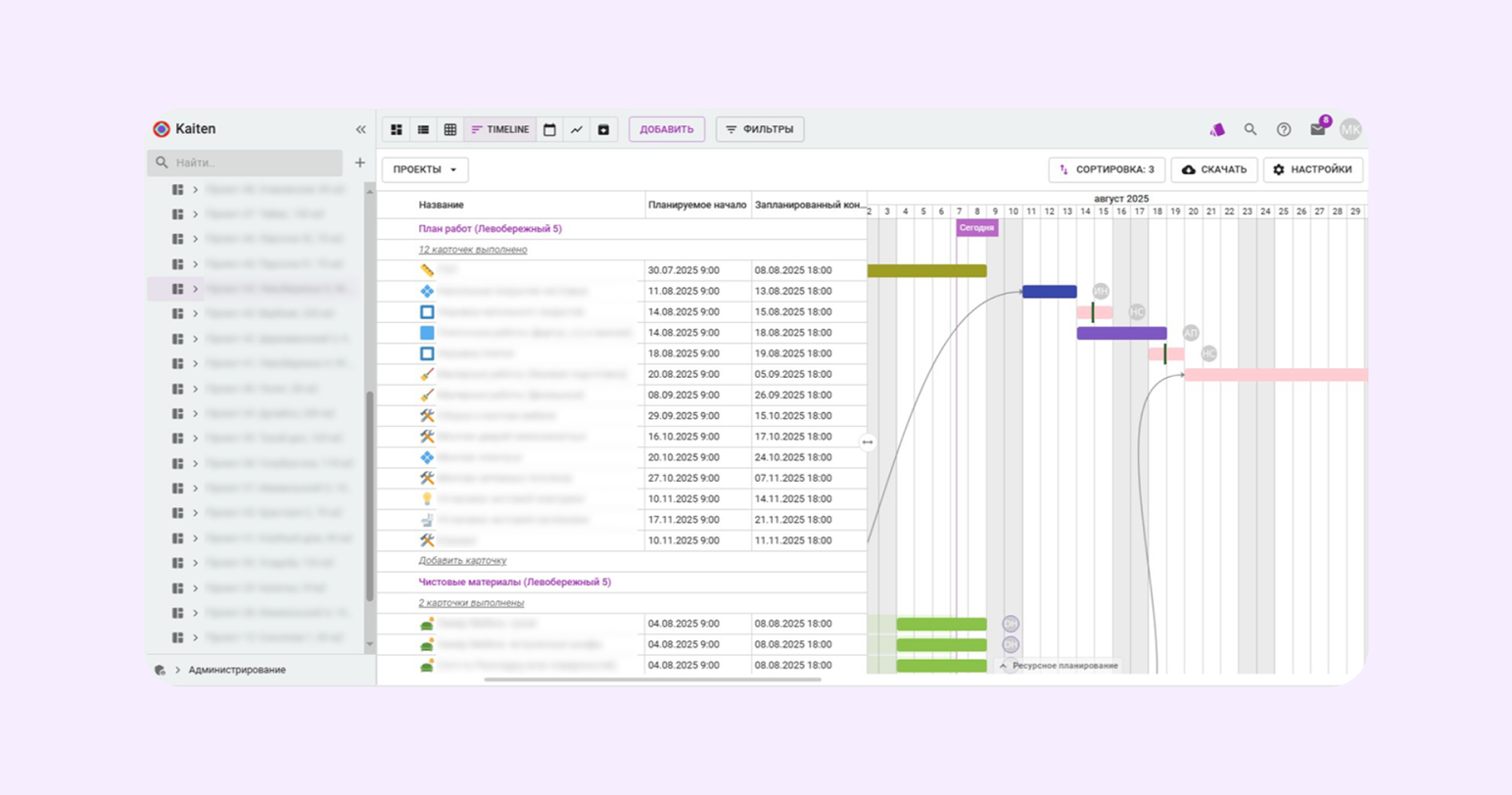
Task: Click the magnifier search icon in header
Action: [1251, 129]
